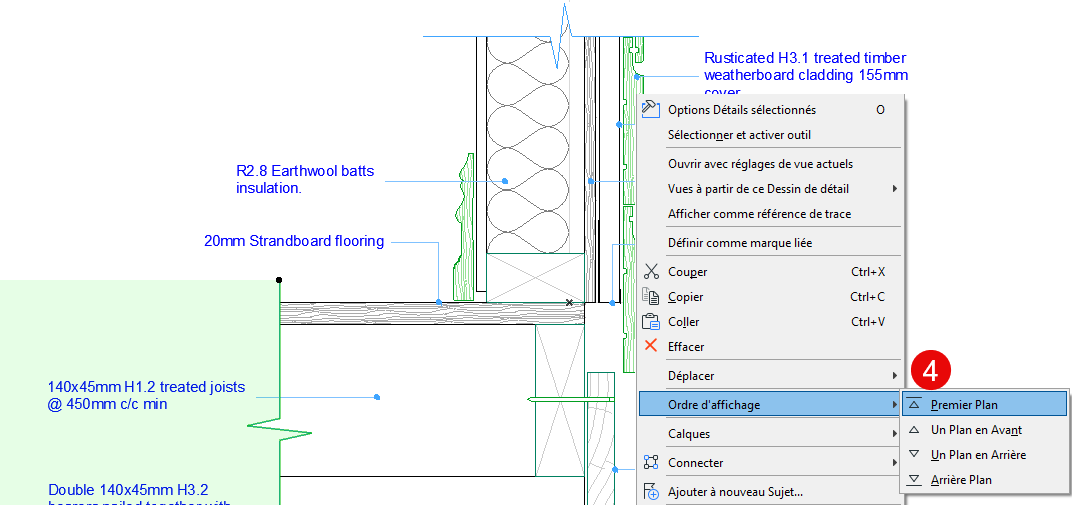This screenshot has height=505, width=1072.
Task: Click the Connecter nodes icon
Action: [x=651, y=463]
